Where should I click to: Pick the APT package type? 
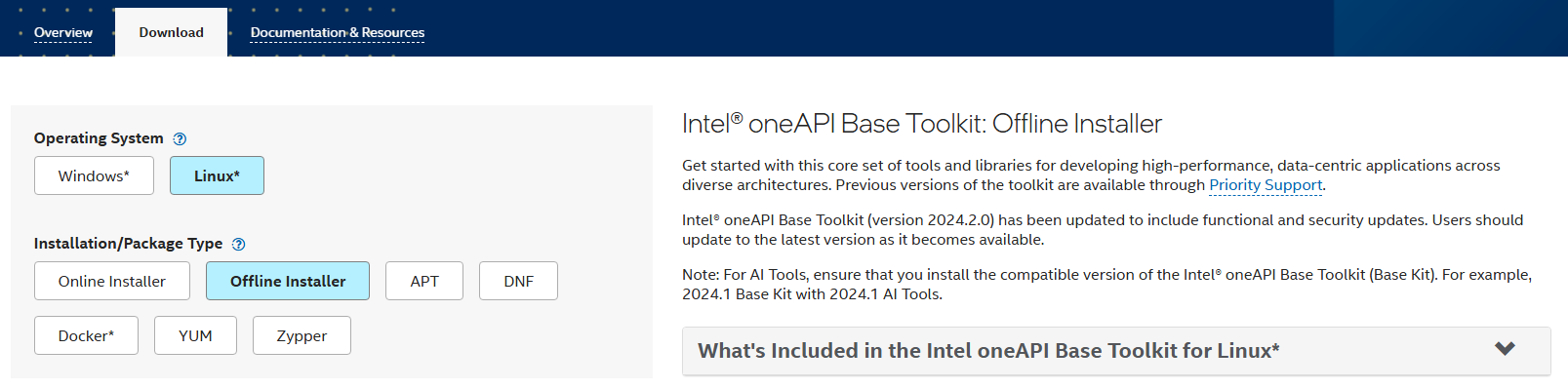click(424, 281)
